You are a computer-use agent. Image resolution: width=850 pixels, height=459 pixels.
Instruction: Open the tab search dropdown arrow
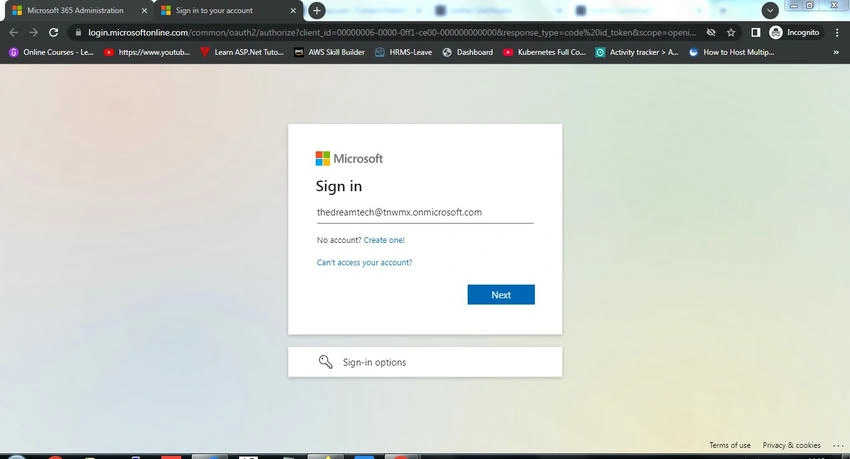pyautogui.click(x=770, y=10)
